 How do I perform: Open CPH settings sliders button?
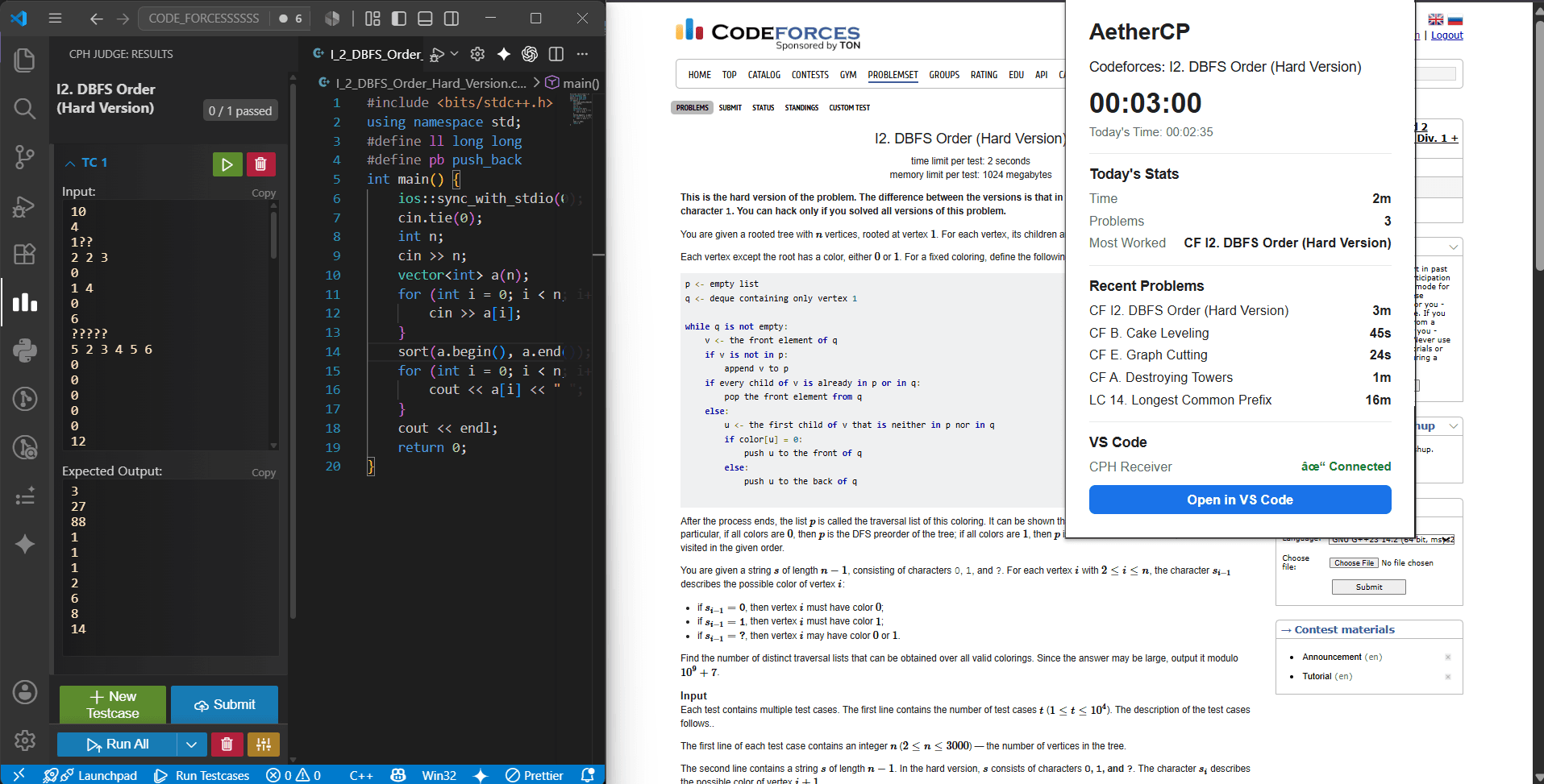[x=264, y=744]
